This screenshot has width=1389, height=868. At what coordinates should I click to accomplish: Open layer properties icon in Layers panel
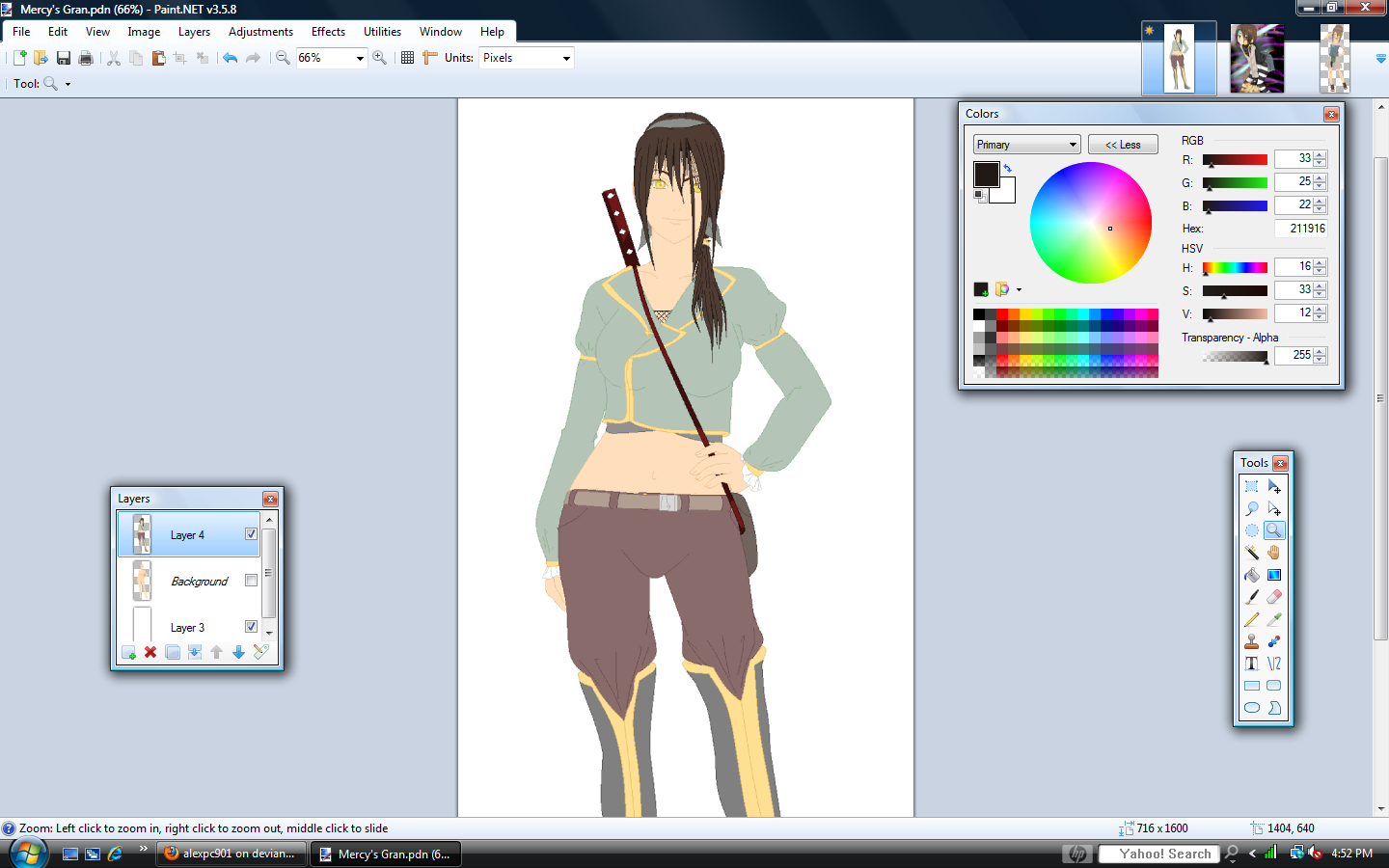coord(260,653)
